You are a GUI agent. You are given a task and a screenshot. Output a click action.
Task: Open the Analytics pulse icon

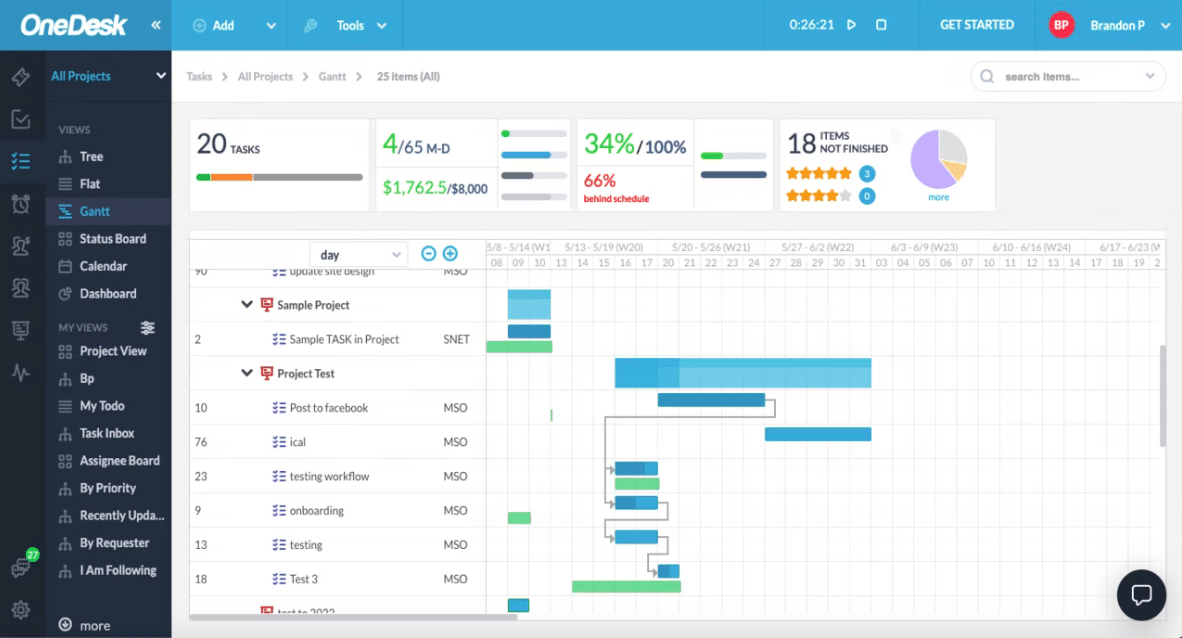(x=21, y=372)
